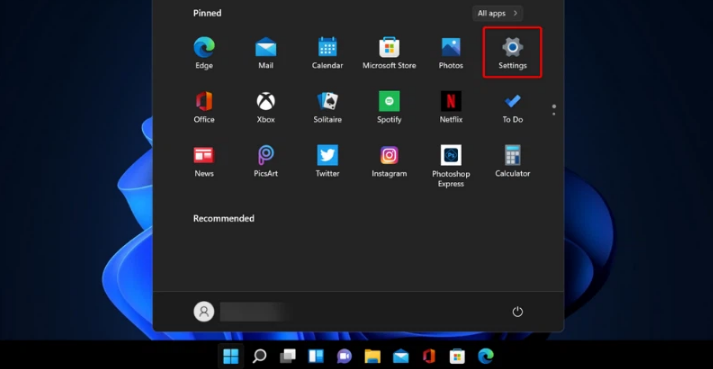Open the Xbox app
This screenshot has height=369, width=713.
coord(266,107)
